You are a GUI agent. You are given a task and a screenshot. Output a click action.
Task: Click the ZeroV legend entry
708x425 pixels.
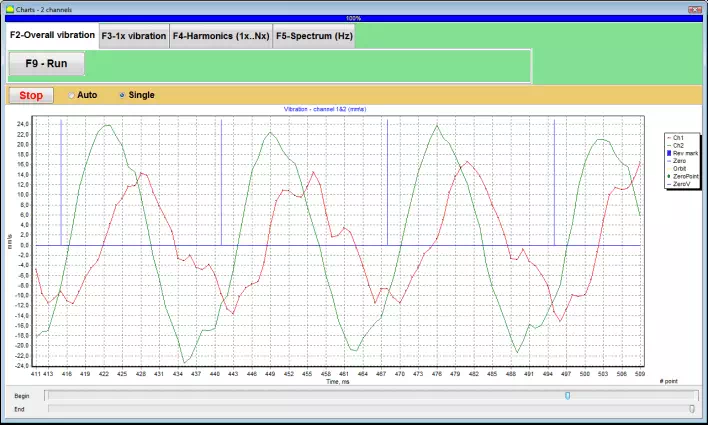click(x=680, y=184)
